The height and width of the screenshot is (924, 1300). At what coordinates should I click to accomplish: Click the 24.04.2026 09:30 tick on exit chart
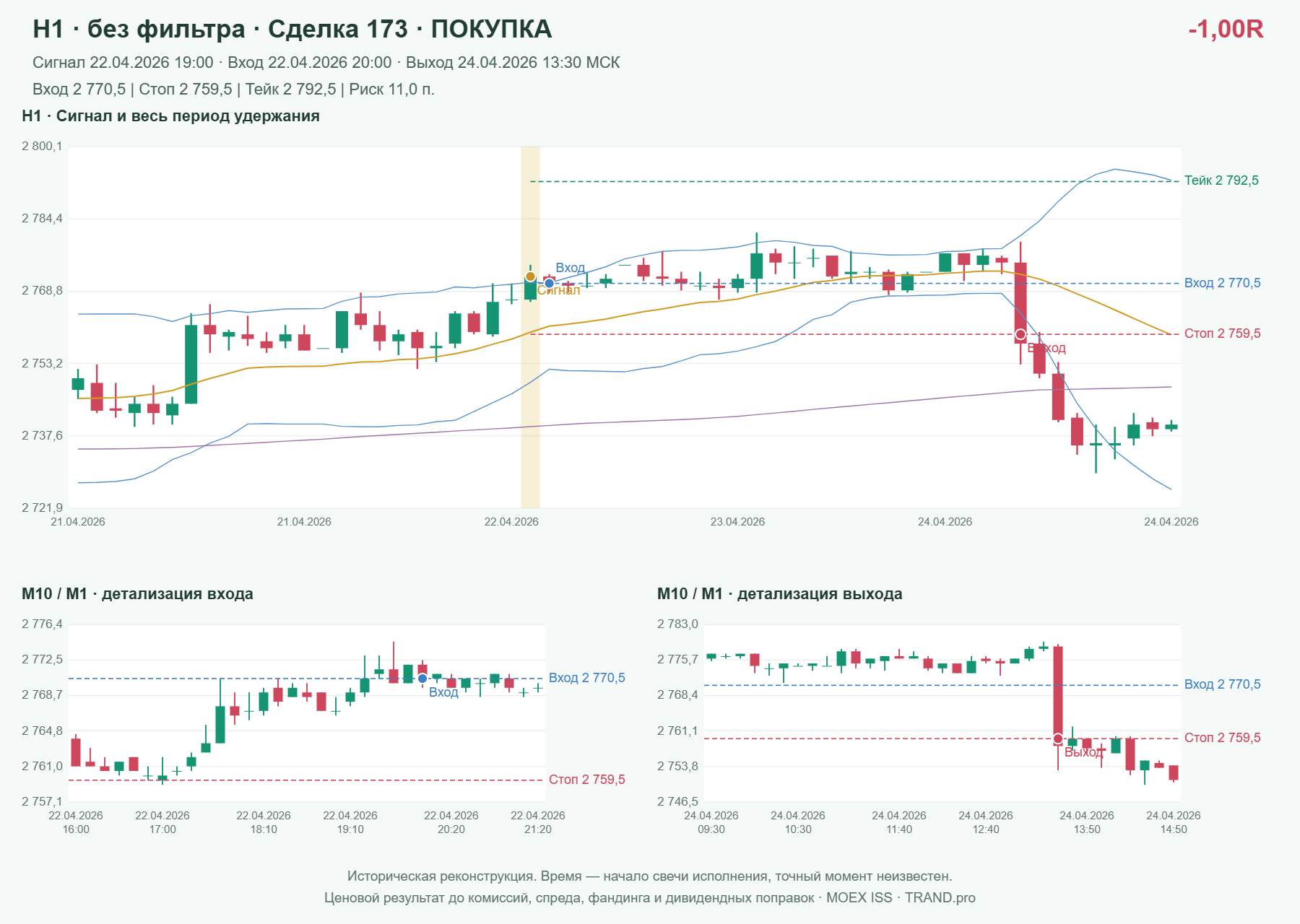coord(711,822)
